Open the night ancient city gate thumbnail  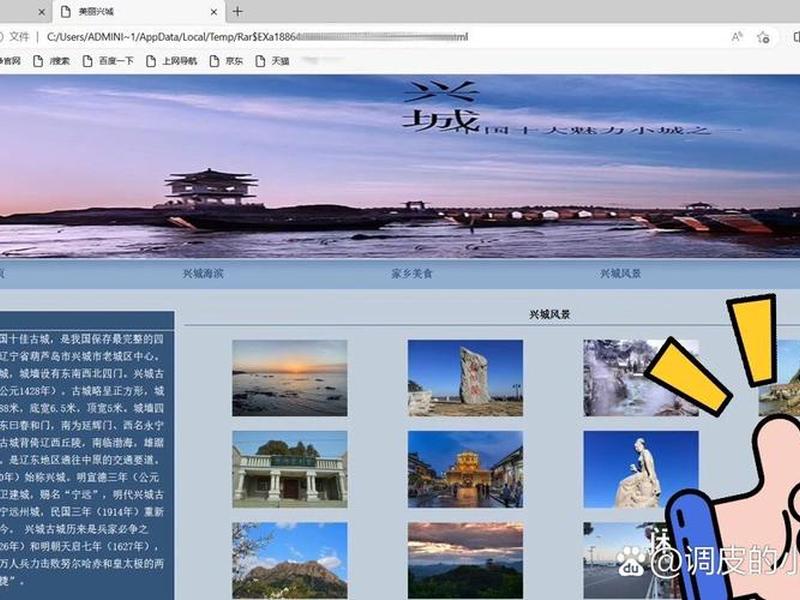tap(465, 469)
